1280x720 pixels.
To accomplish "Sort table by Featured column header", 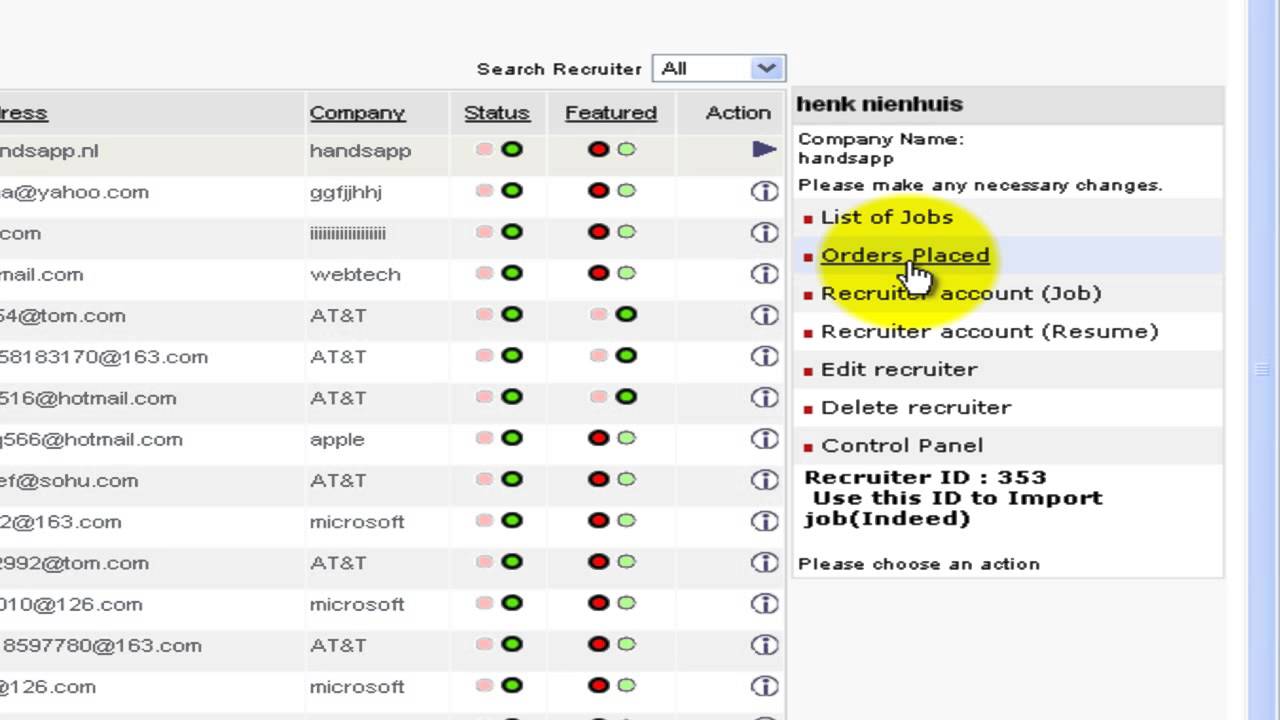I will pyautogui.click(x=611, y=113).
